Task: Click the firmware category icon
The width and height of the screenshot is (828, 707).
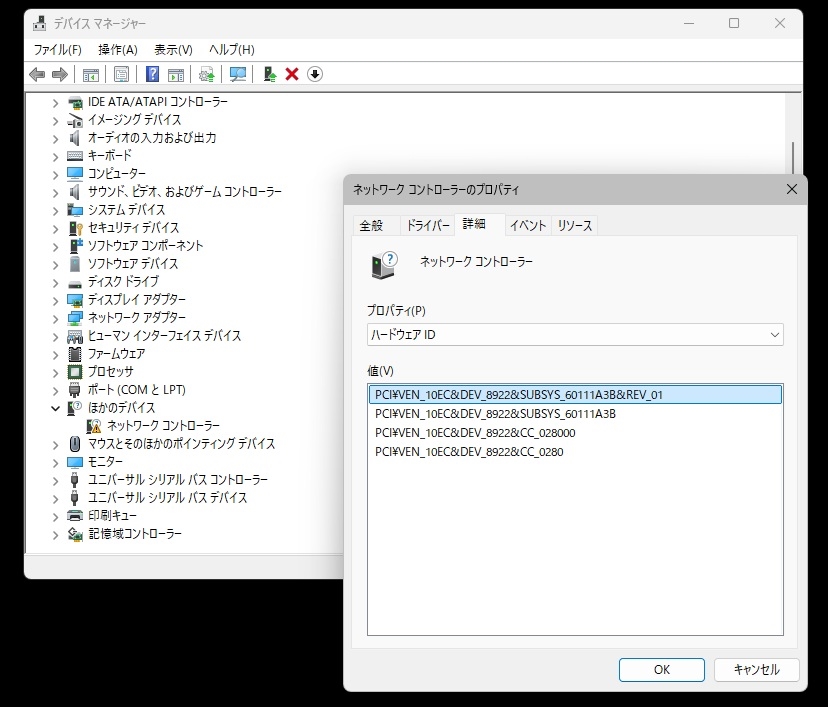Action: click(x=75, y=354)
